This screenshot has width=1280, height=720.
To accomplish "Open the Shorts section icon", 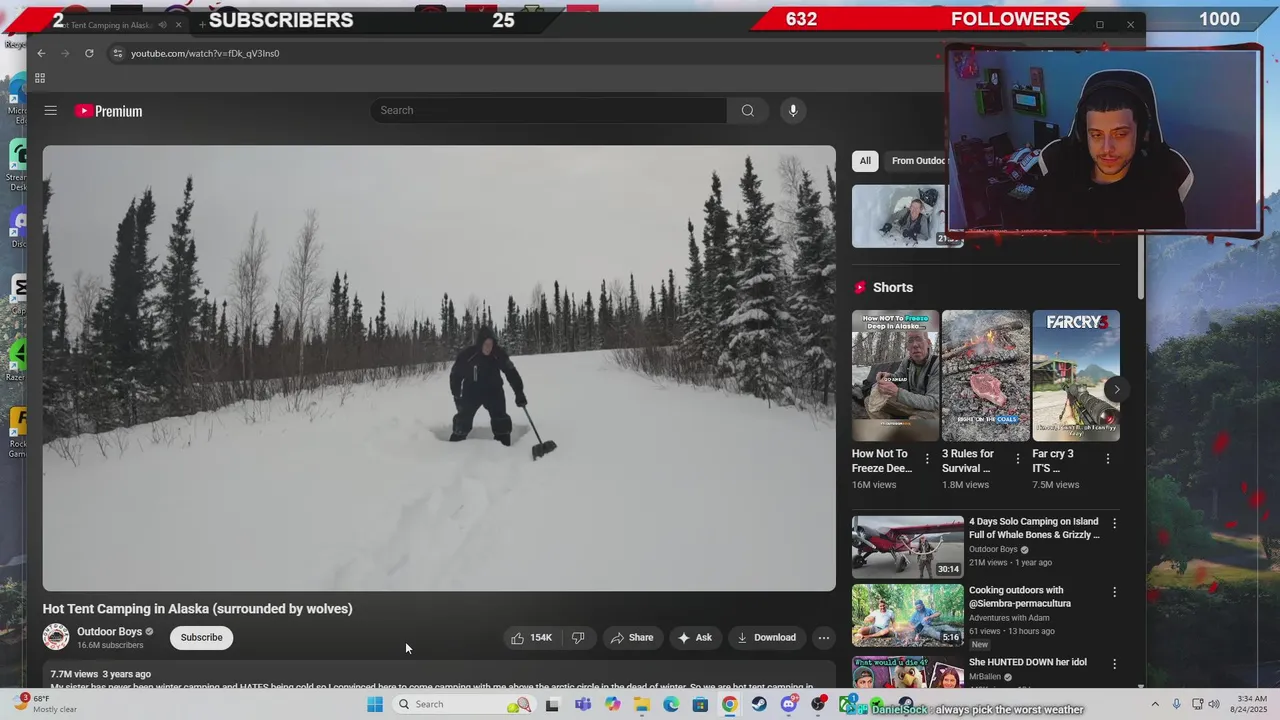I will tap(860, 288).
